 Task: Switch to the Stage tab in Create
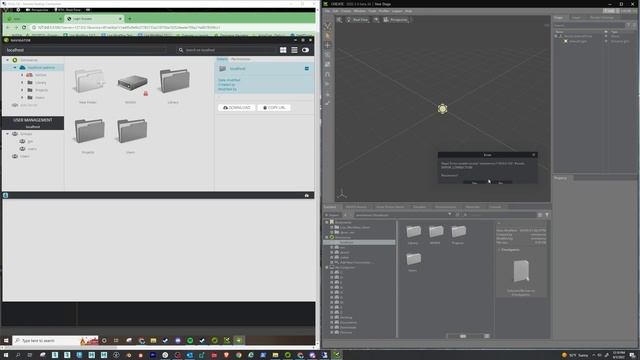click(558, 18)
